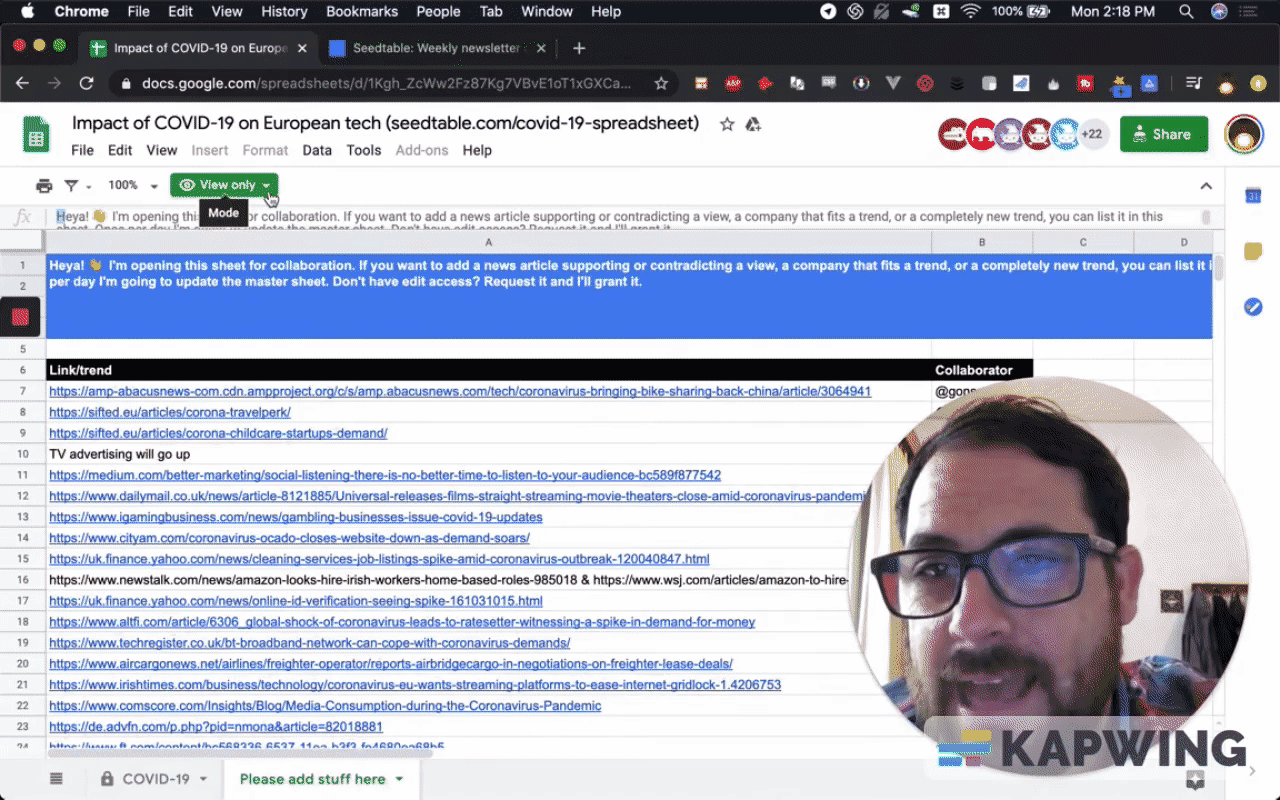The height and width of the screenshot is (800, 1280).
Task: Switch to the Seedtable Weekly newsletter tab
Action: (x=436, y=48)
